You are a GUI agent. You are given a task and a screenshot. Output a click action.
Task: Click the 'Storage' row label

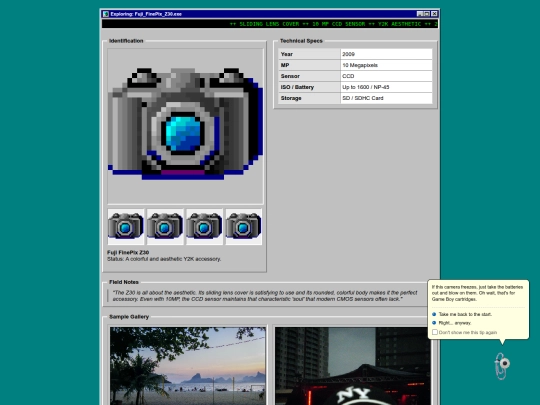[x=309, y=98]
